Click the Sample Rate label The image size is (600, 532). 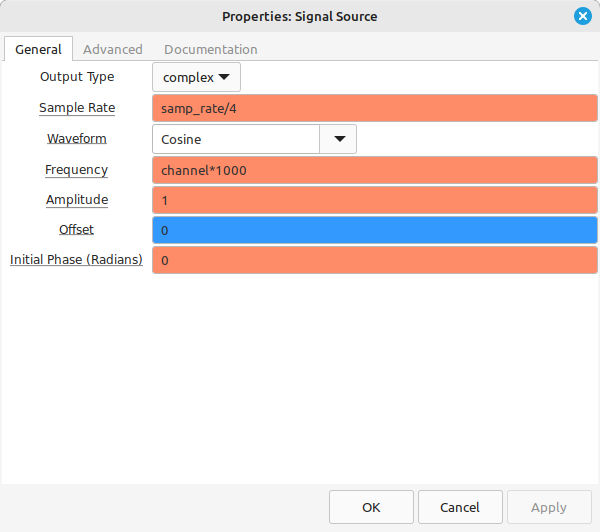(x=77, y=108)
